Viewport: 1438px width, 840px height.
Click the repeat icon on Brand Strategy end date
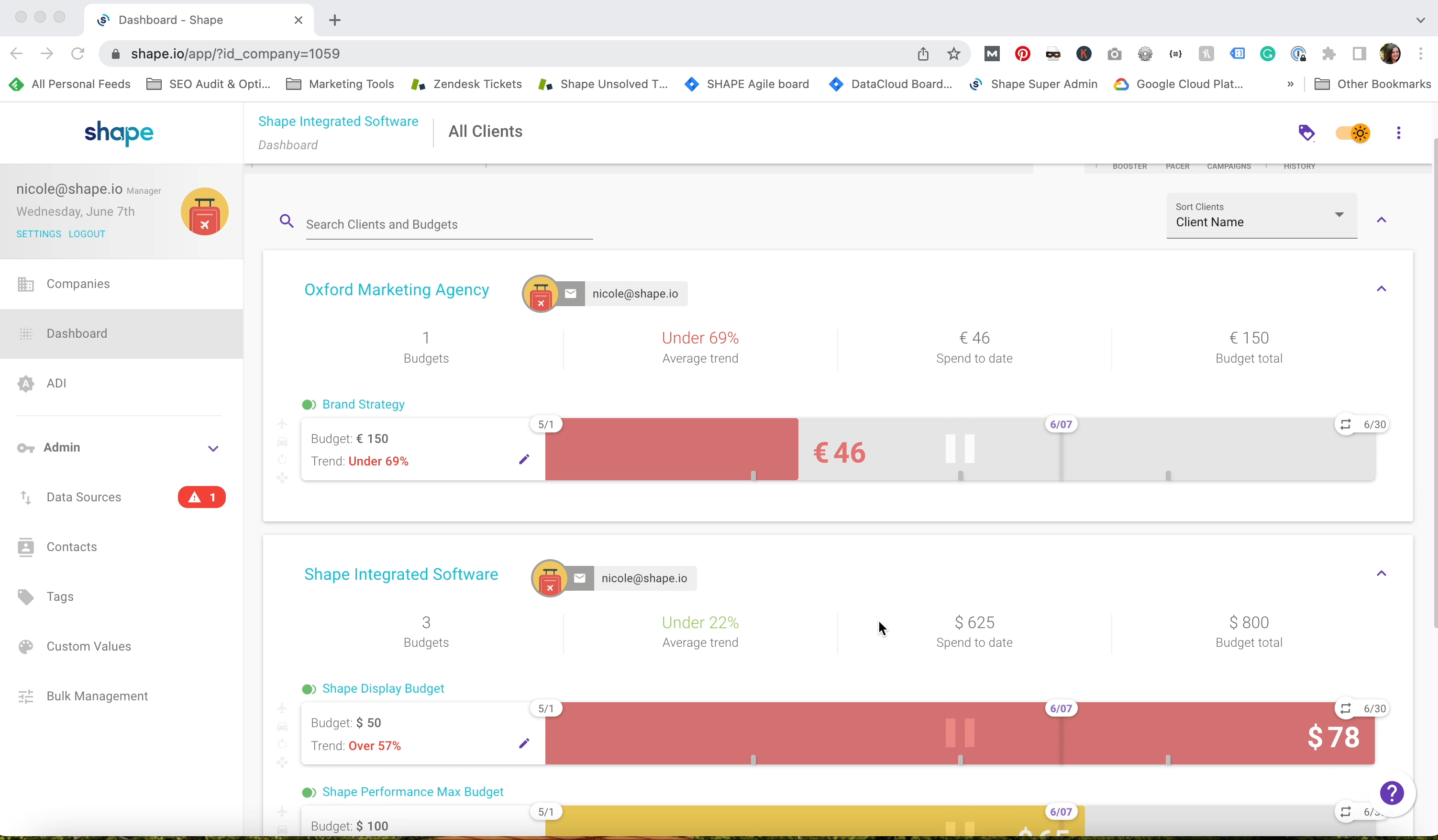point(1346,424)
